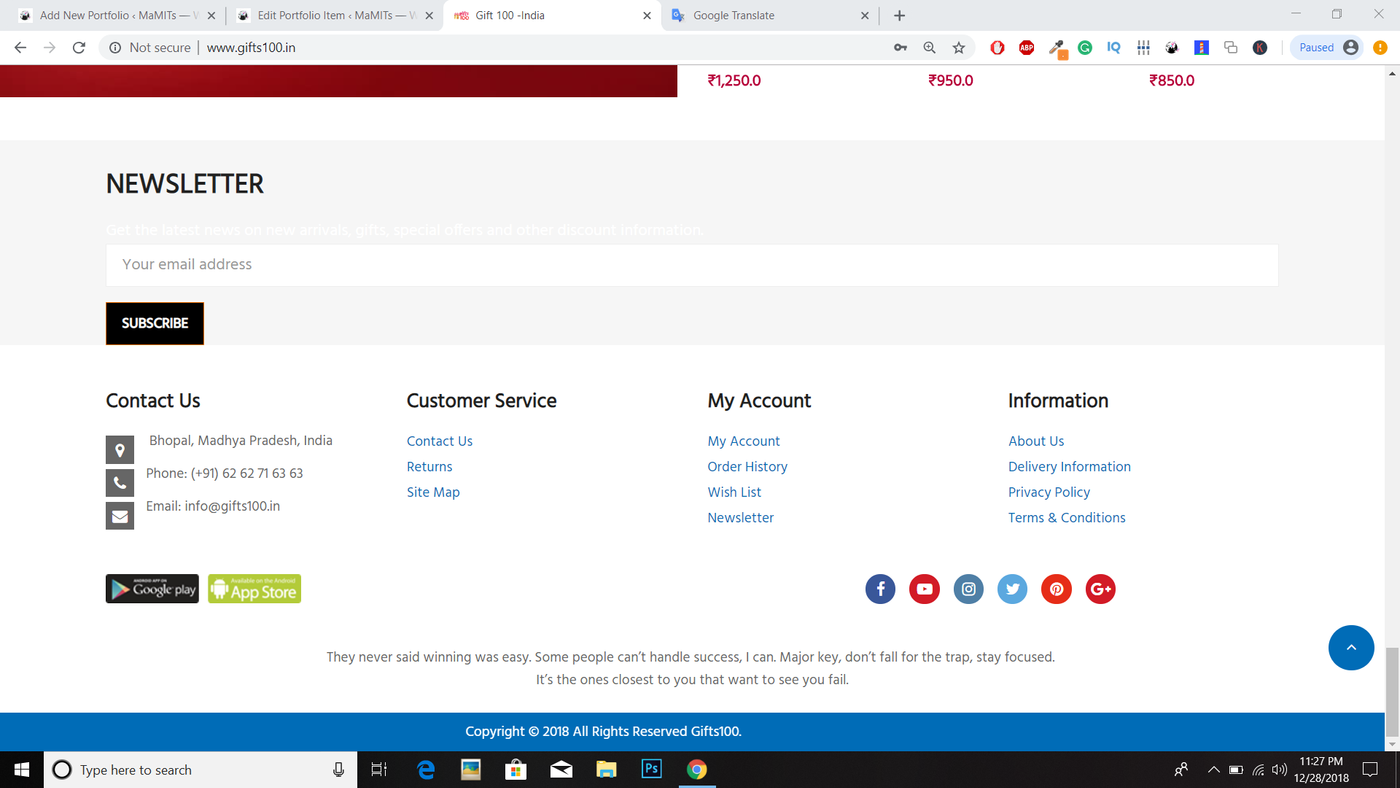Screen dimensions: 1400x788
Task: Switch to the Google Translate tab
Action: [765, 16]
